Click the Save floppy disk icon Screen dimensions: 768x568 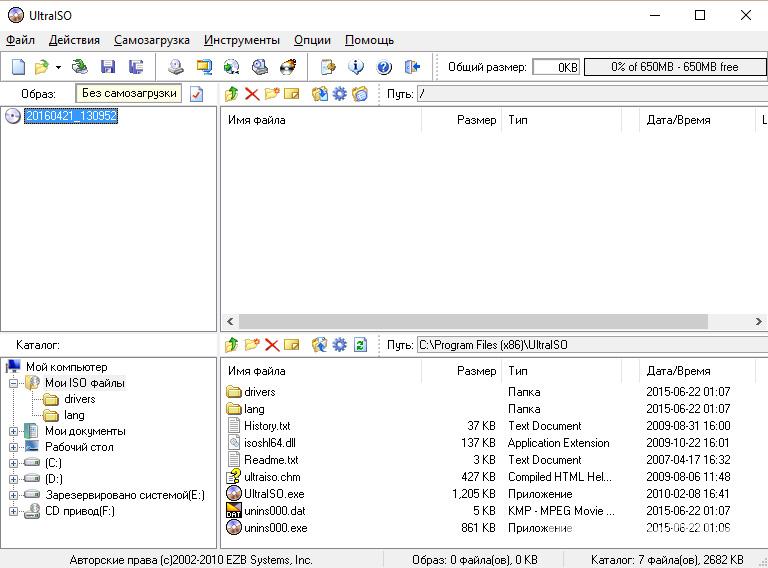click(x=107, y=67)
